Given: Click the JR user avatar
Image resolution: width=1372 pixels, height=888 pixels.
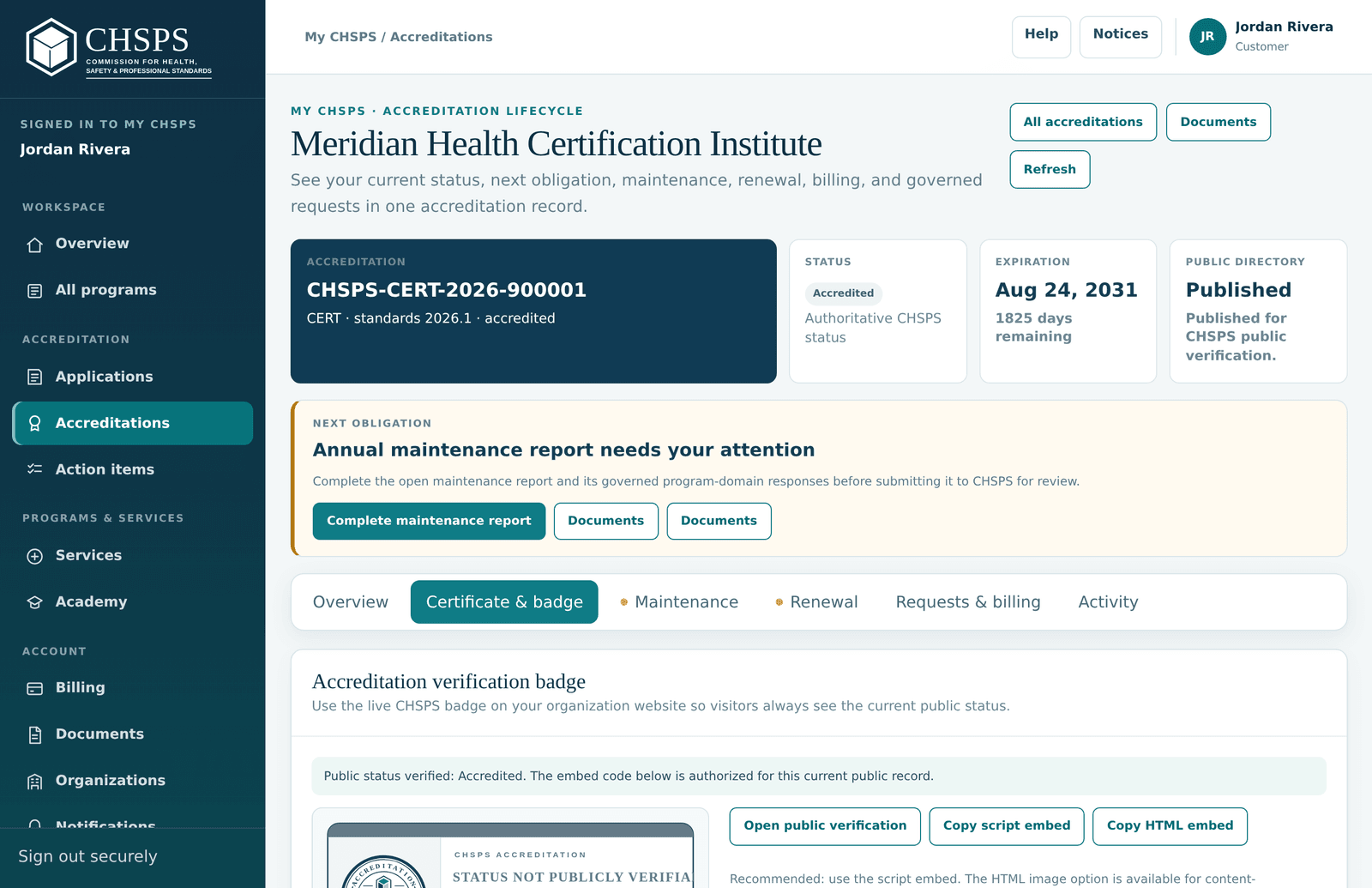Looking at the screenshot, I should pyautogui.click(x=1207, y=37).
